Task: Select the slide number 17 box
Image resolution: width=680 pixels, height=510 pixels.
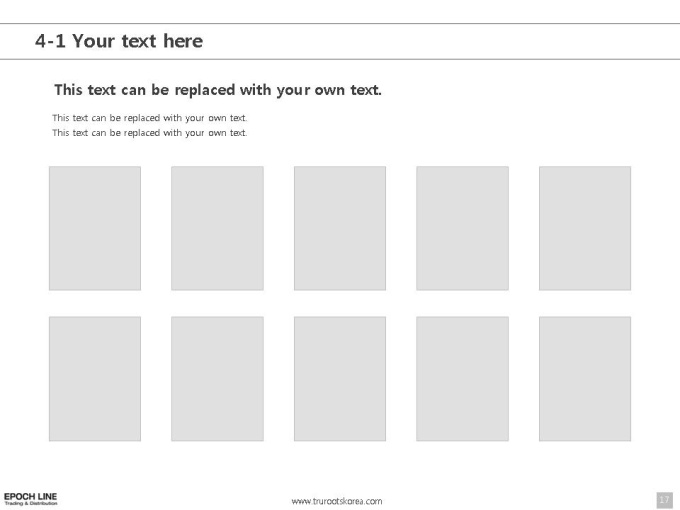Action: 664,500
